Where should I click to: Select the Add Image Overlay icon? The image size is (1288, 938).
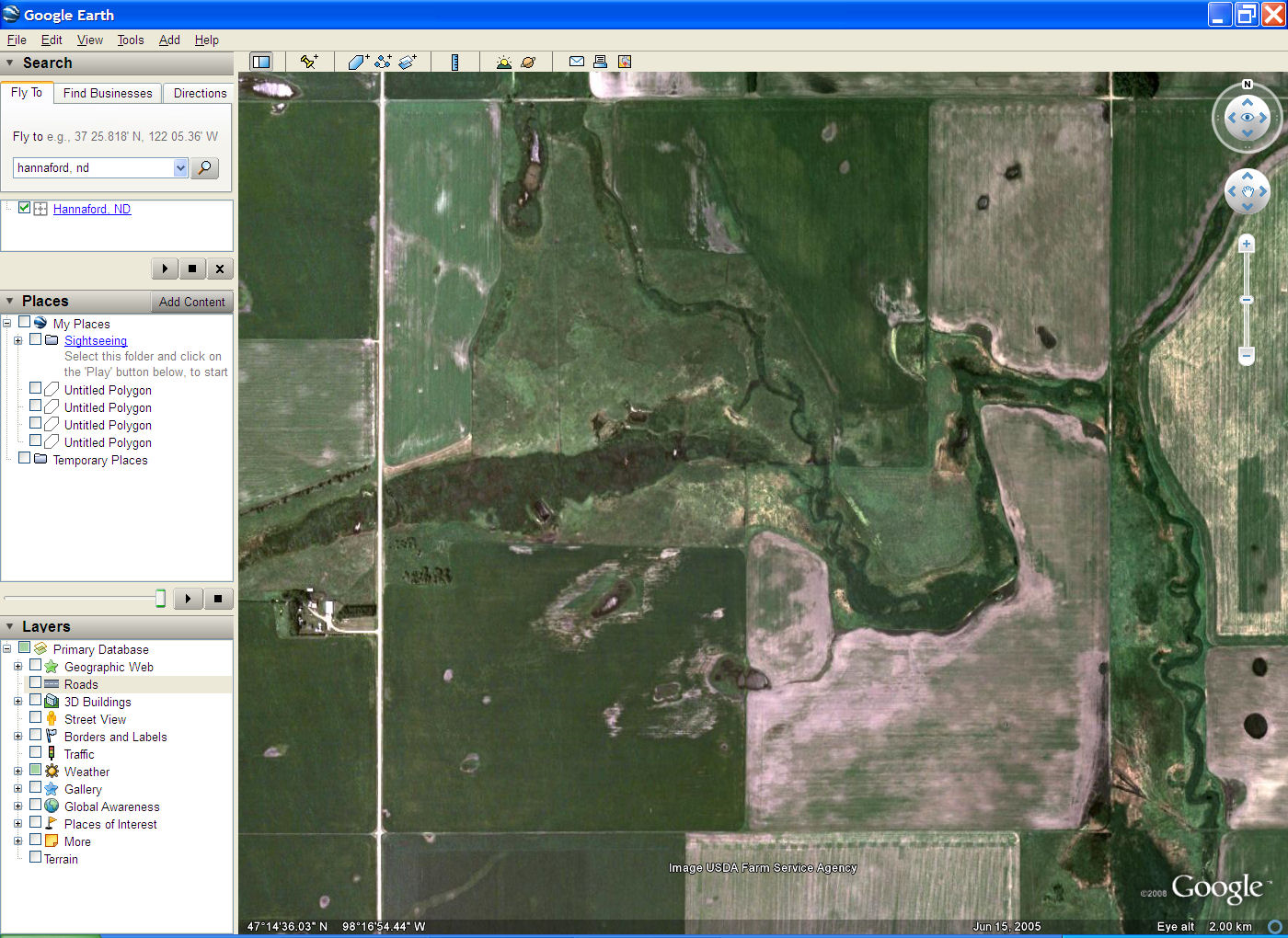point(408,62)
